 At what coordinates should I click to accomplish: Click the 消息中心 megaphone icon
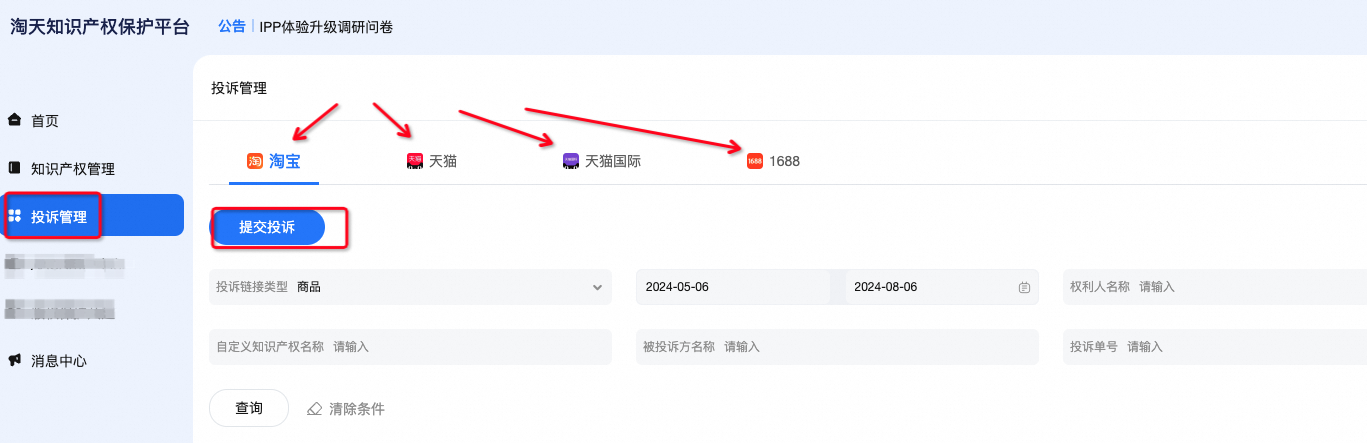click(14, 360)
